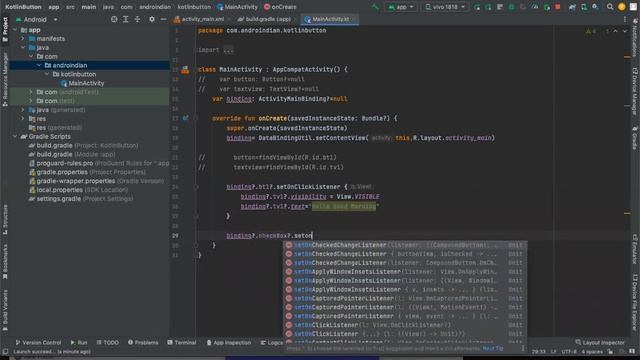Open the Run tool window
This screenshot has height=360, width=640.
[x=79, y=343]
